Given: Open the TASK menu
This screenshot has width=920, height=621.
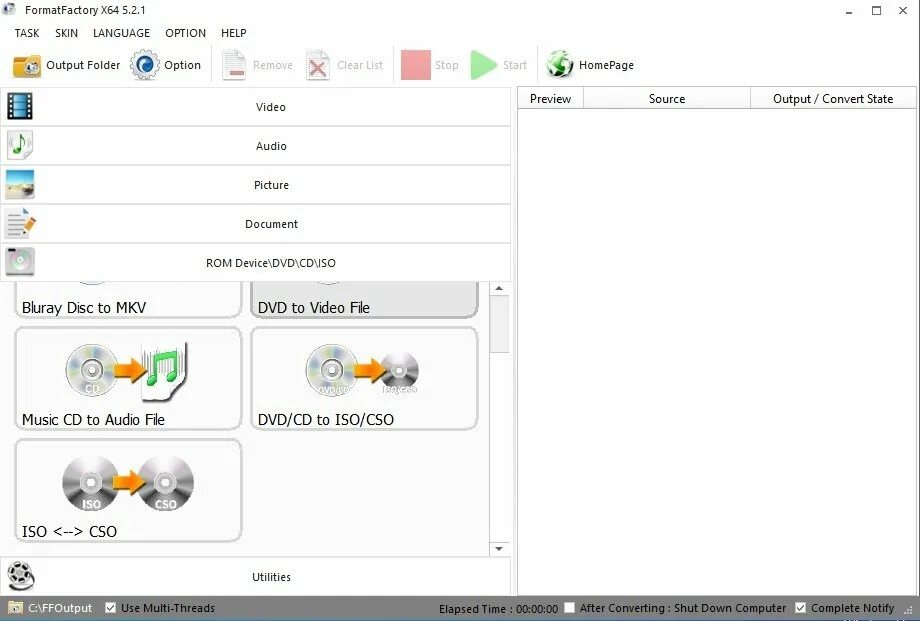Looking at the screenshot, I should 27,33.
